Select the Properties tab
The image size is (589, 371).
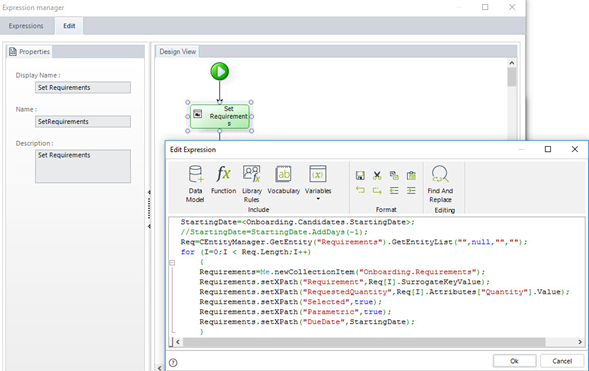tap(30, 51)
